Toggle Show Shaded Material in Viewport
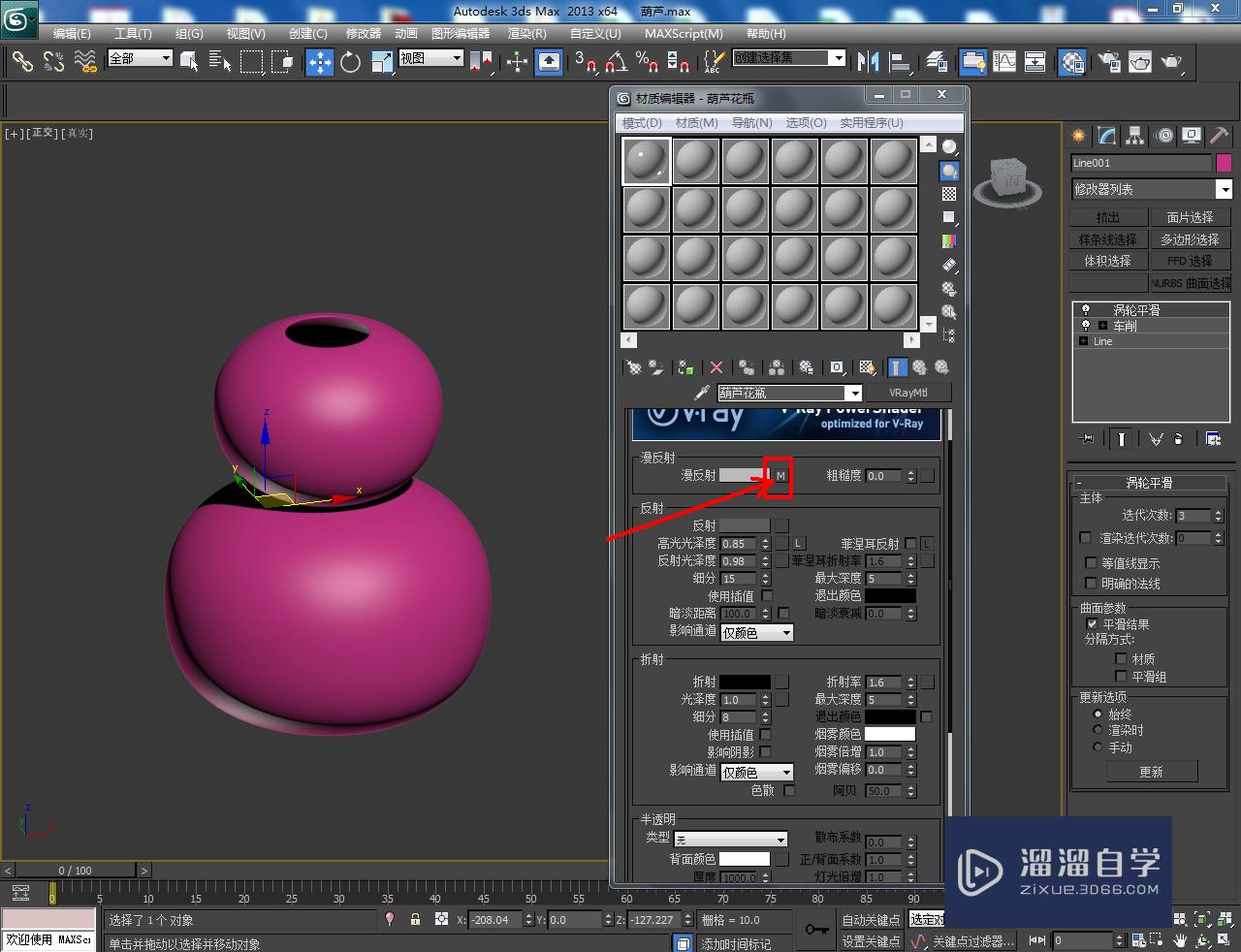This screenshot has width=1241, height=952. point(868,368)
